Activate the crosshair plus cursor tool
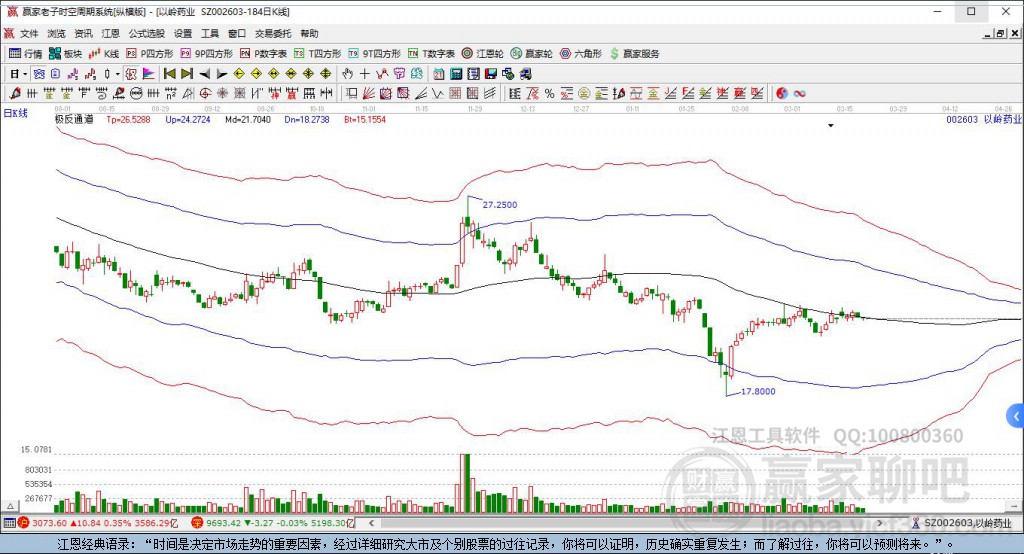 point(364,74)
